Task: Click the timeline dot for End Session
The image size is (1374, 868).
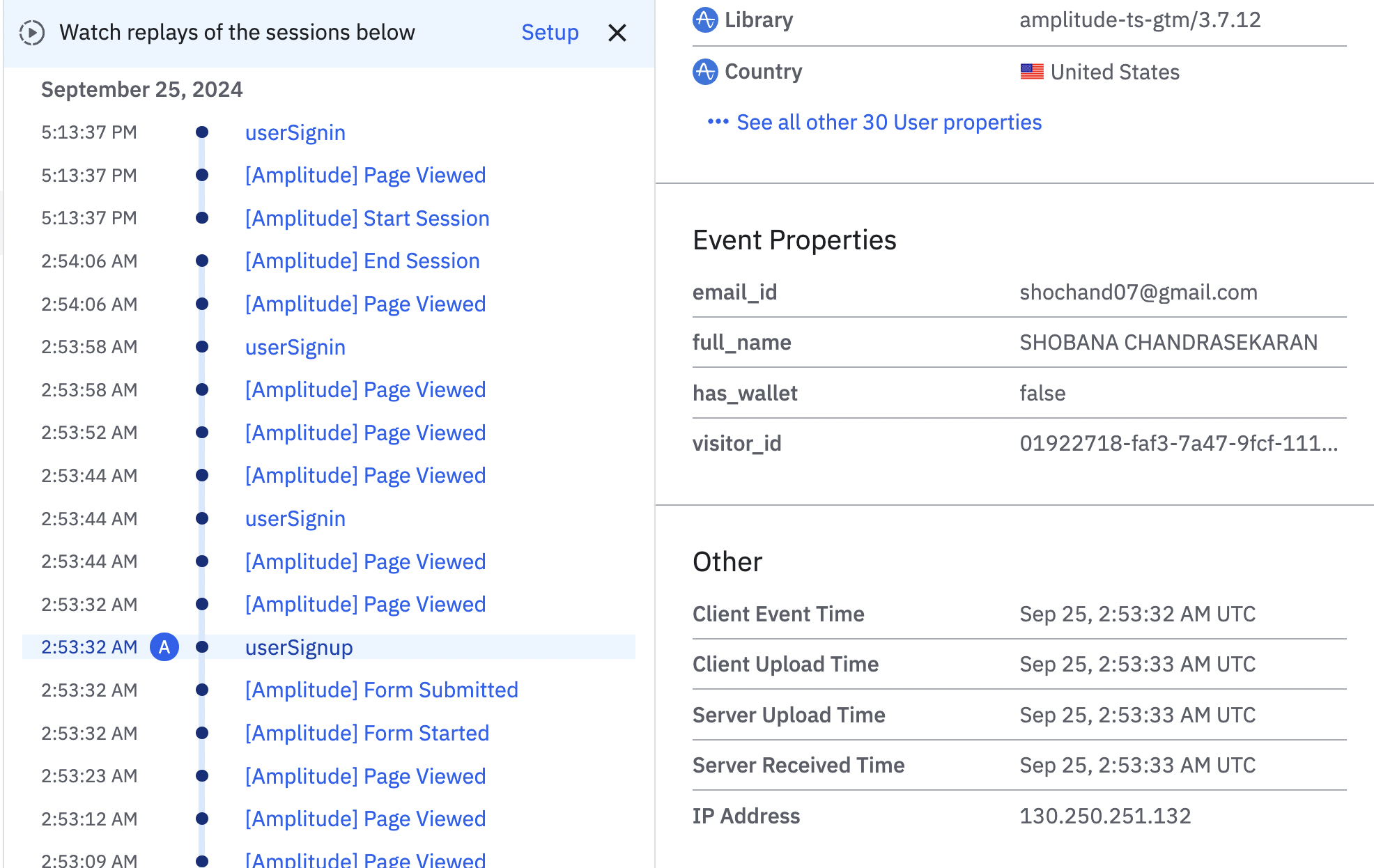Action: pyautogui.click(x=202, y=261)
